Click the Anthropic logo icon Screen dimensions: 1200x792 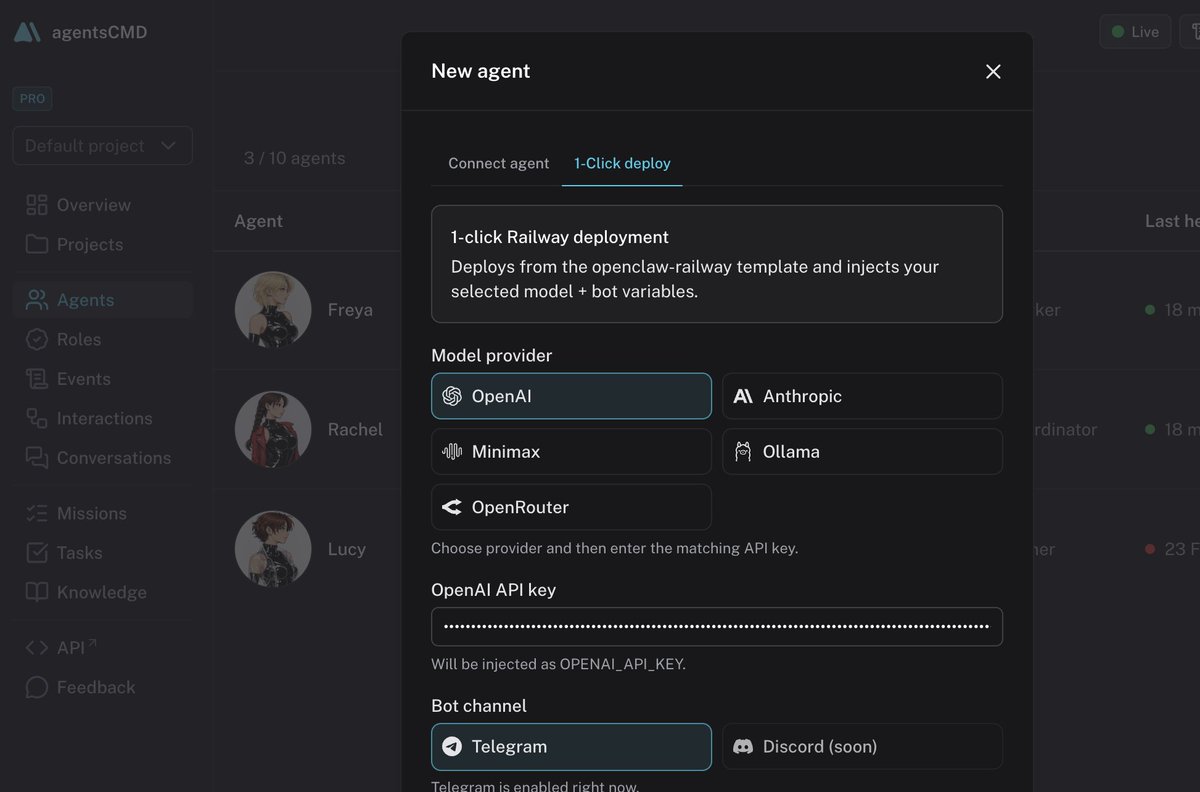[743, 396]
